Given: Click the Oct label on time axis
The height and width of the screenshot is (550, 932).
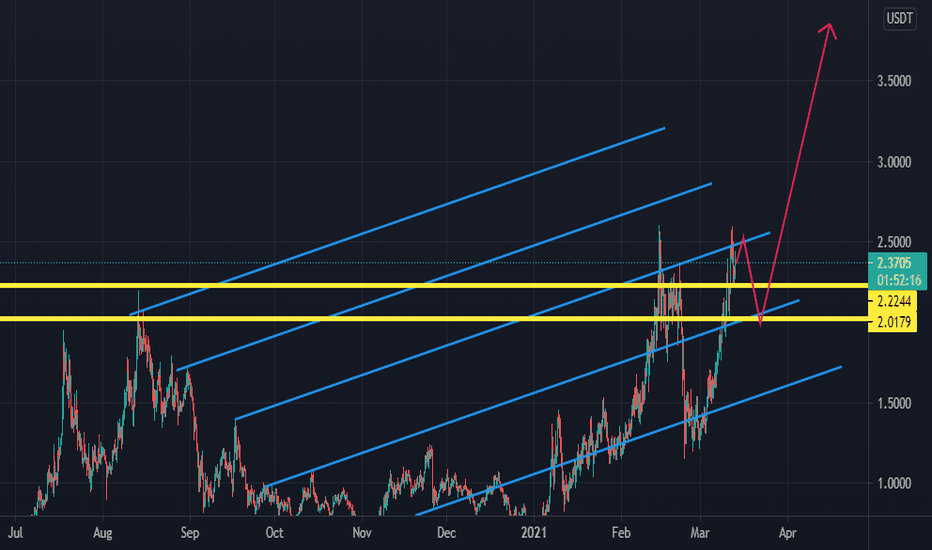Looking at the screenshot, I should pos(275,533).
